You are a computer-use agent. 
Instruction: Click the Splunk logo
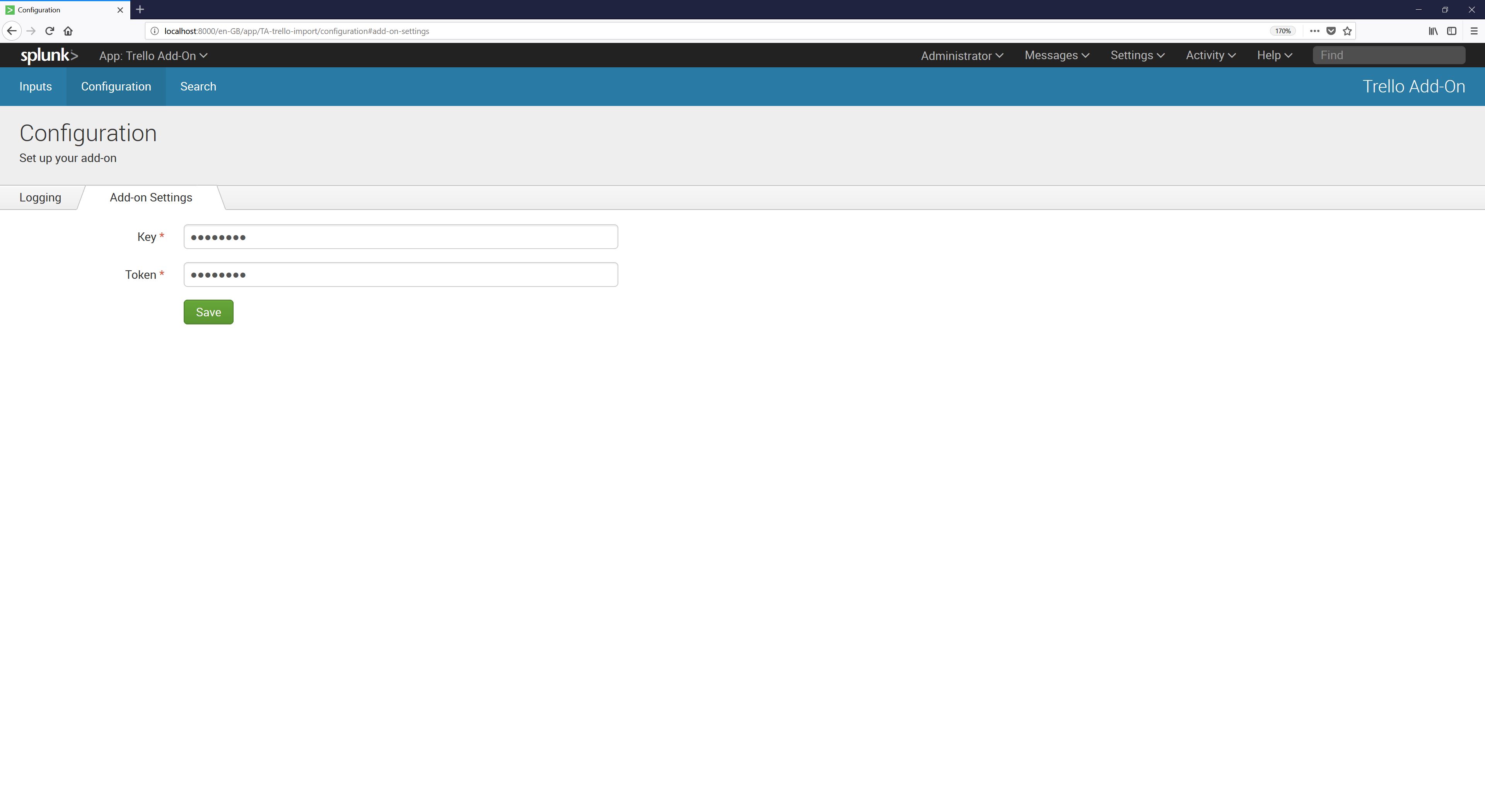(49, 55)
